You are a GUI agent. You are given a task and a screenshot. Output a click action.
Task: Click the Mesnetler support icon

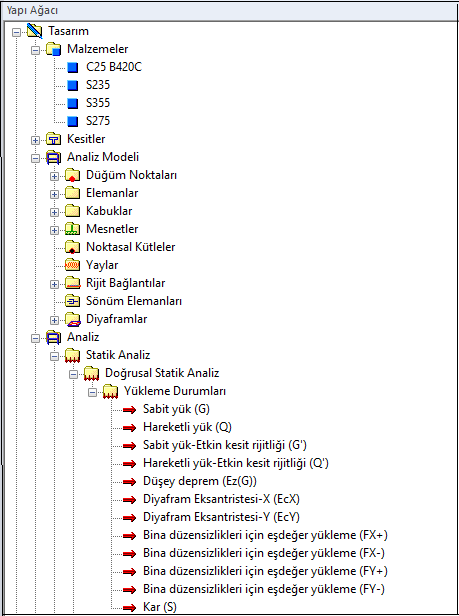pyautogui.click(x=72, y=229)
